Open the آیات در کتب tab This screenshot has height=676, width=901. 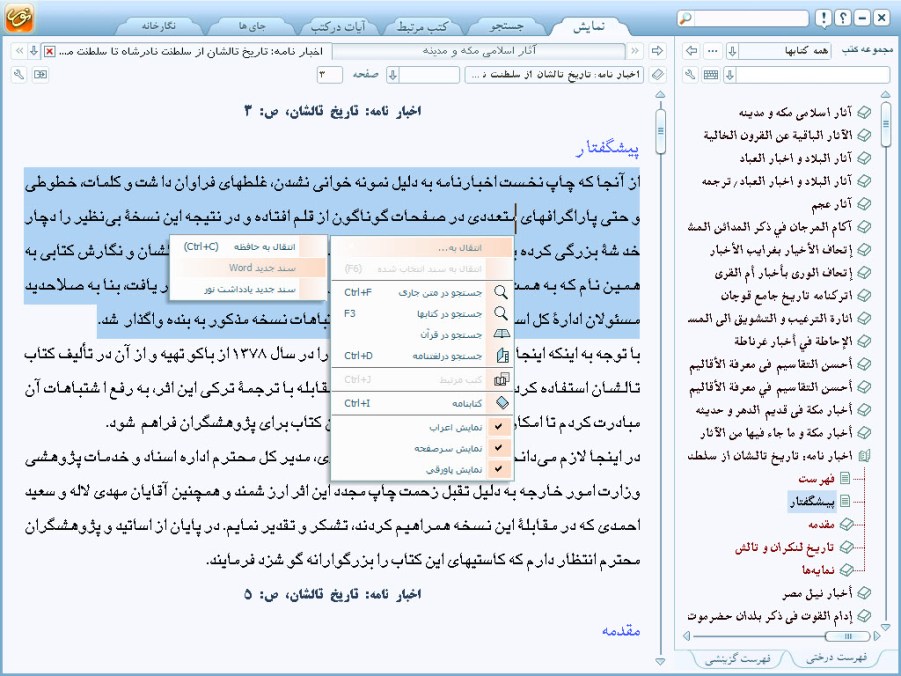click(338, 26)
